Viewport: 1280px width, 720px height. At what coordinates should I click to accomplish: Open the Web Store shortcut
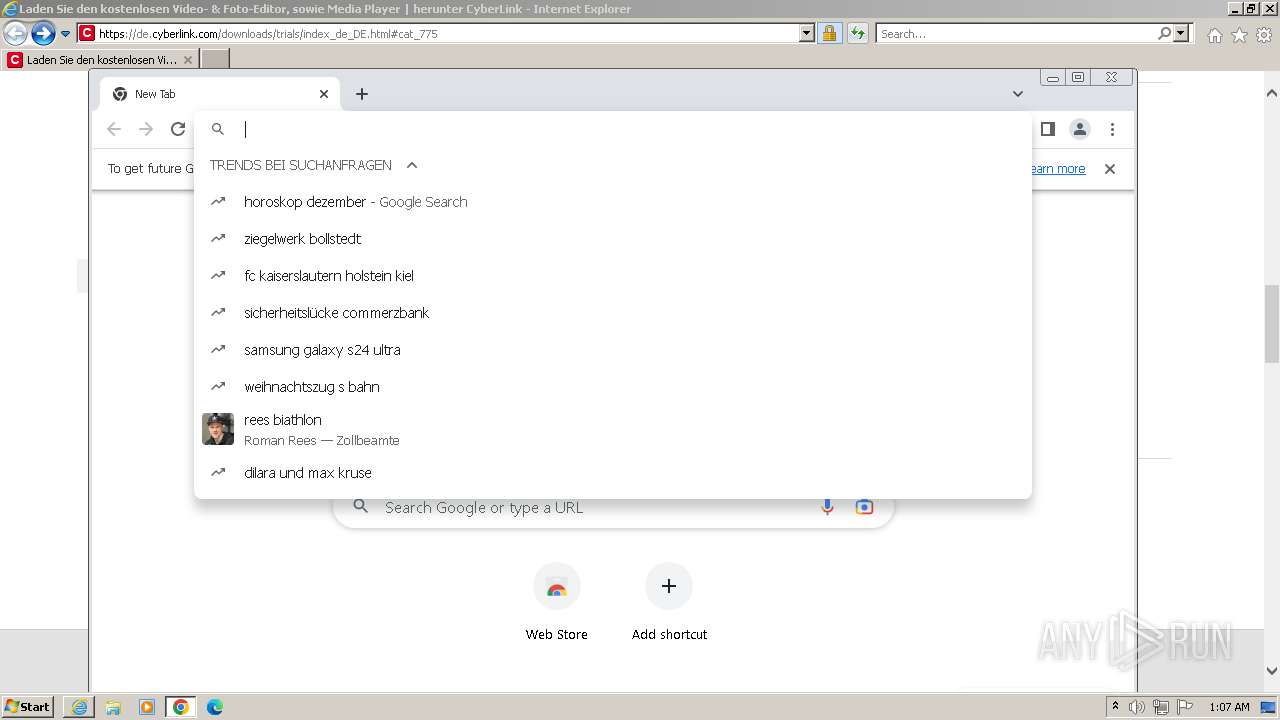click(557, 602)
